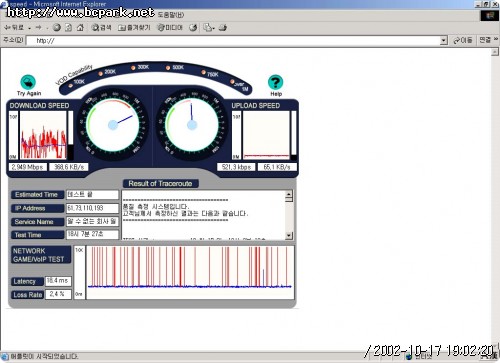Click the Back arrow toolbar button

coord(14,28)
